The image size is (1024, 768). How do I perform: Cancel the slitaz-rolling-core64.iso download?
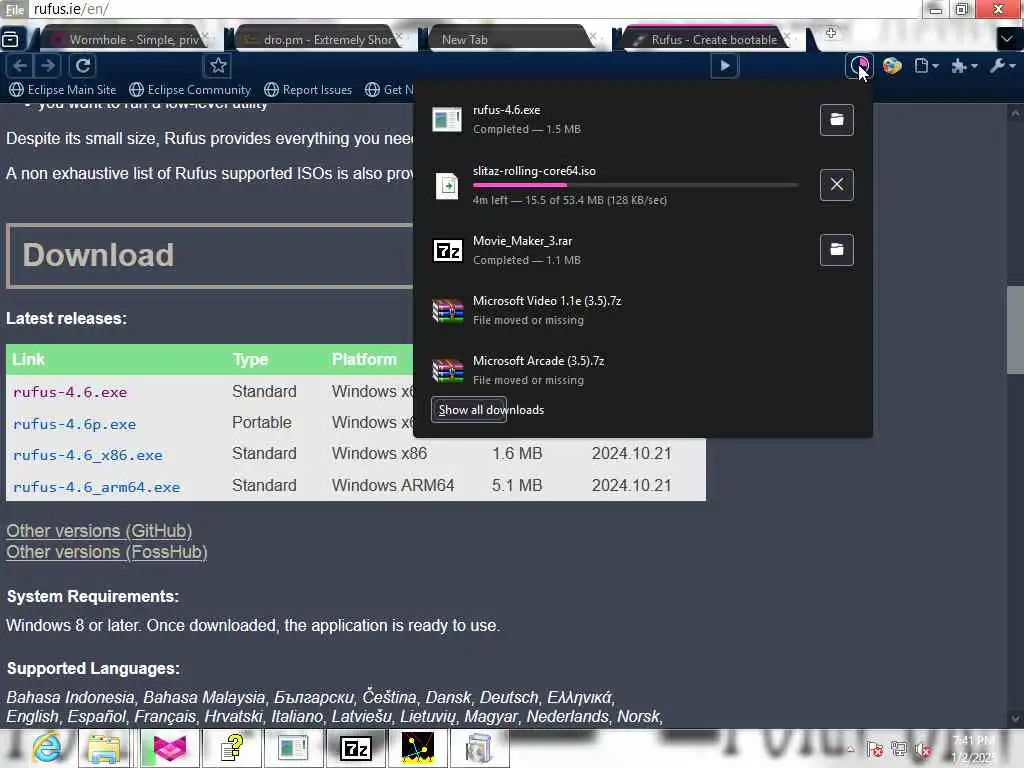(837, 185)
